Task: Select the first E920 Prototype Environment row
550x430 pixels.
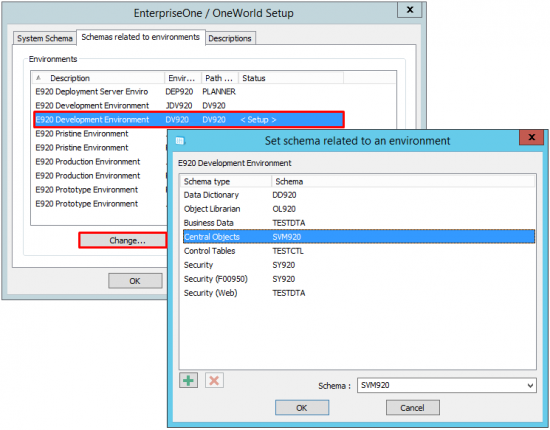Action: [100, 190]
